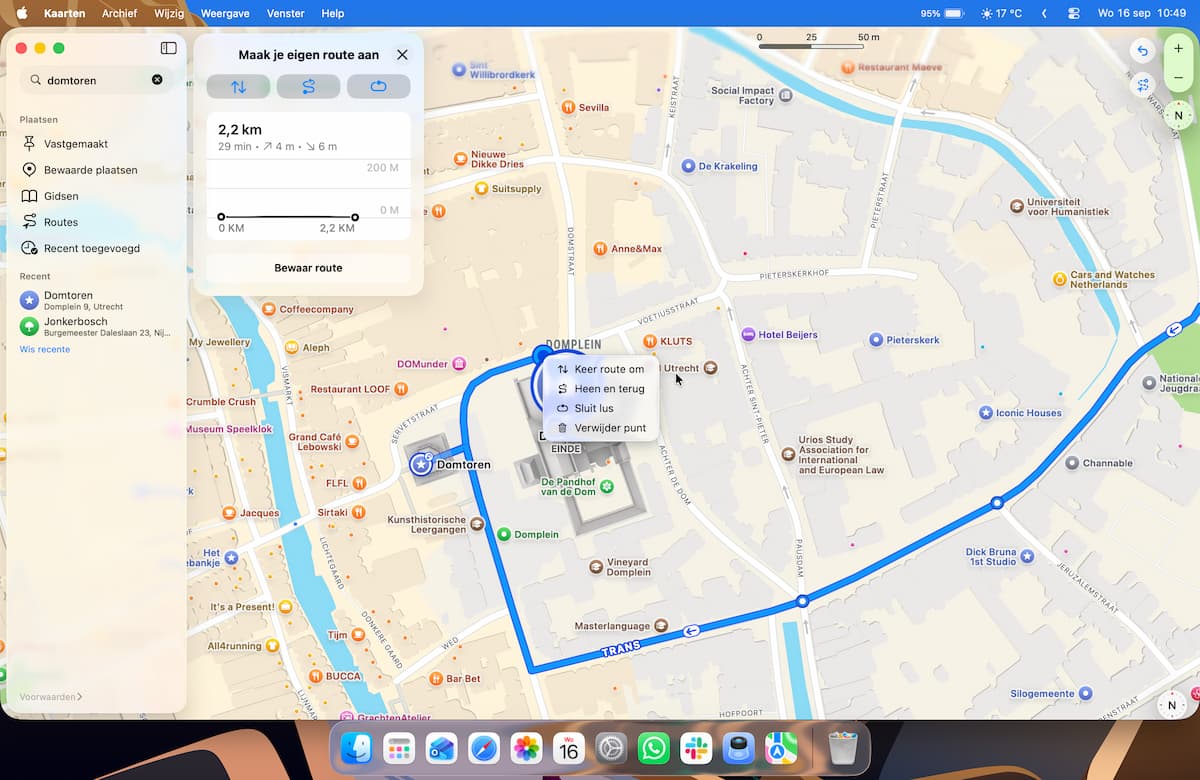Toggle the sidebar with the sidebar icon
The image size is (1200, 780).
pos(168,48)
